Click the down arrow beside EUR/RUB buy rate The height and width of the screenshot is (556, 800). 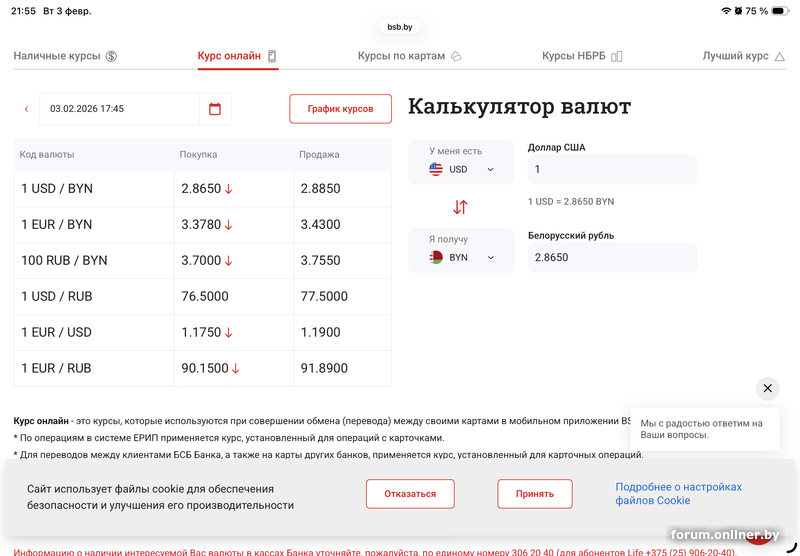tap(236, 369)
